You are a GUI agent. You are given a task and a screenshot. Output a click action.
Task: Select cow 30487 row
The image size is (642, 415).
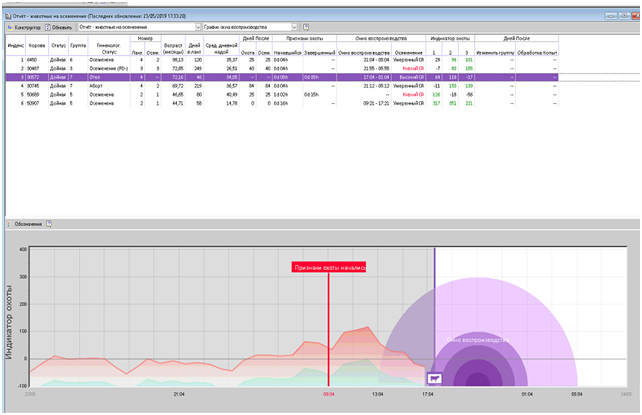click(x=282, y=68)
